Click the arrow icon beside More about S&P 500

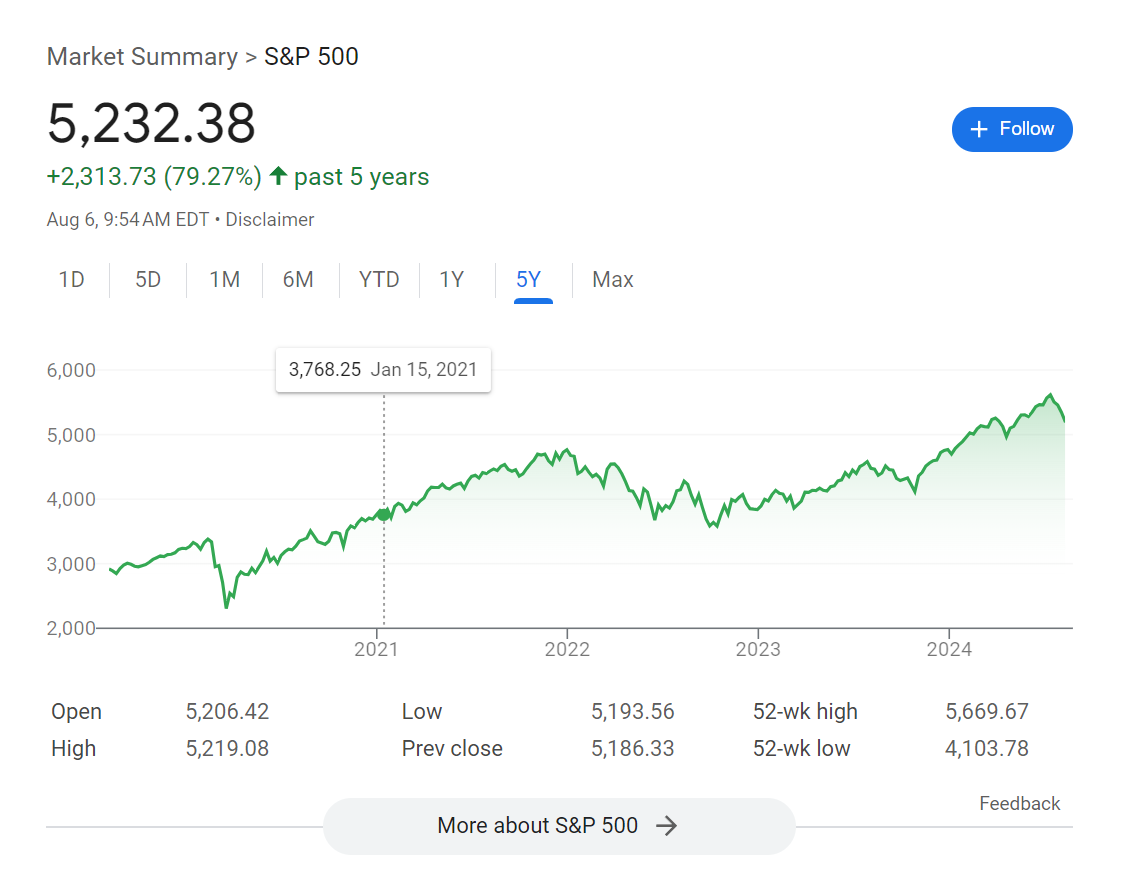[667, 826]
